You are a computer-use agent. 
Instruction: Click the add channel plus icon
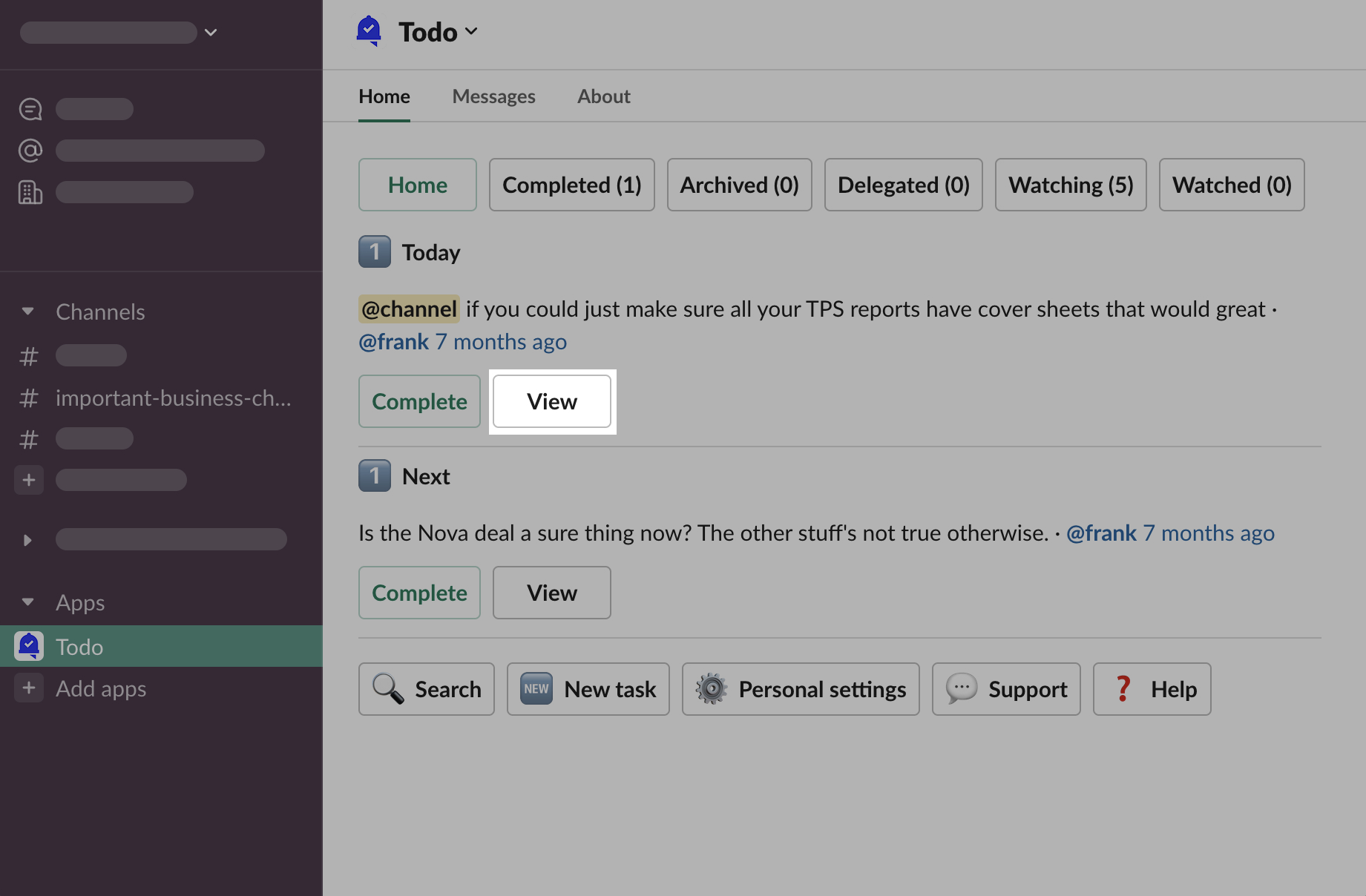[29, 480]
